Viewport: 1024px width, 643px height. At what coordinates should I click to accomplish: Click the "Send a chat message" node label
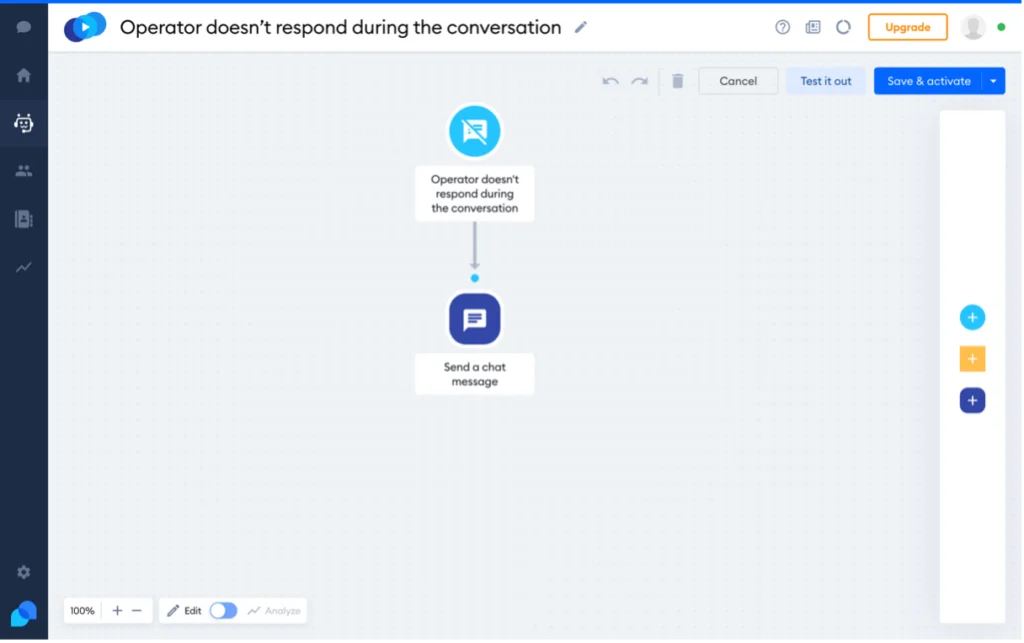[x=475, y=374]
